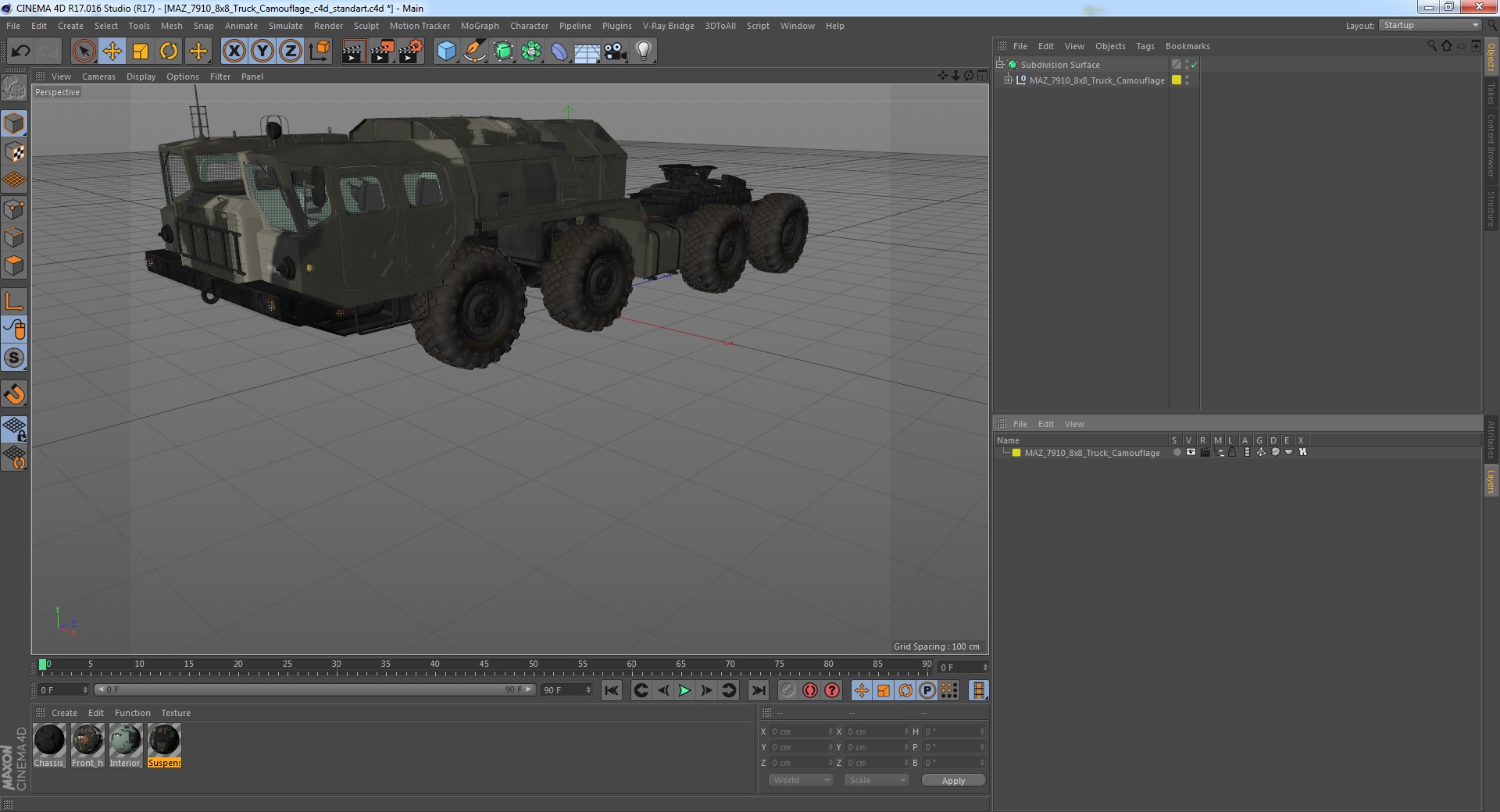Screen dimensions: 1500x812
Task: Toggle Subdivision Surface enable checkmark
Action: pos(1194,65)
